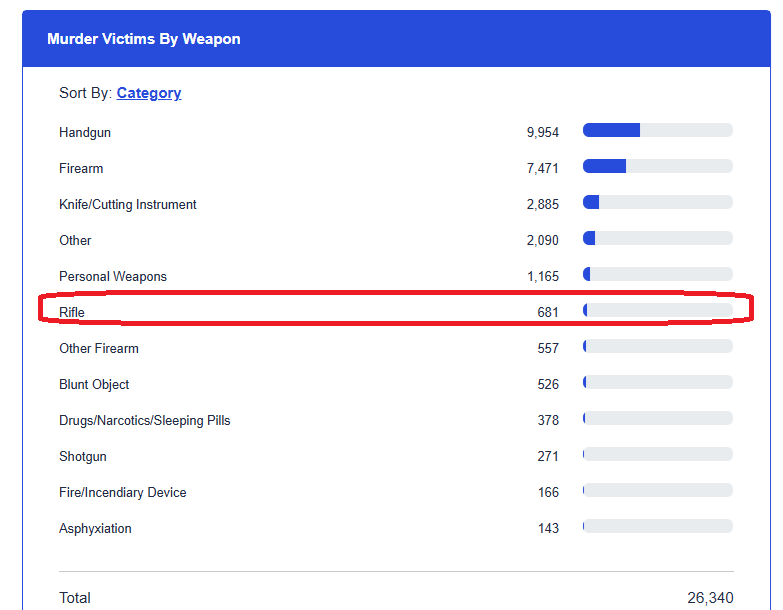This screenshot has height=610, width=783.
Task: Select the Knife/Cutting Instrument proportion bar
Action: [x=658, y=202]
